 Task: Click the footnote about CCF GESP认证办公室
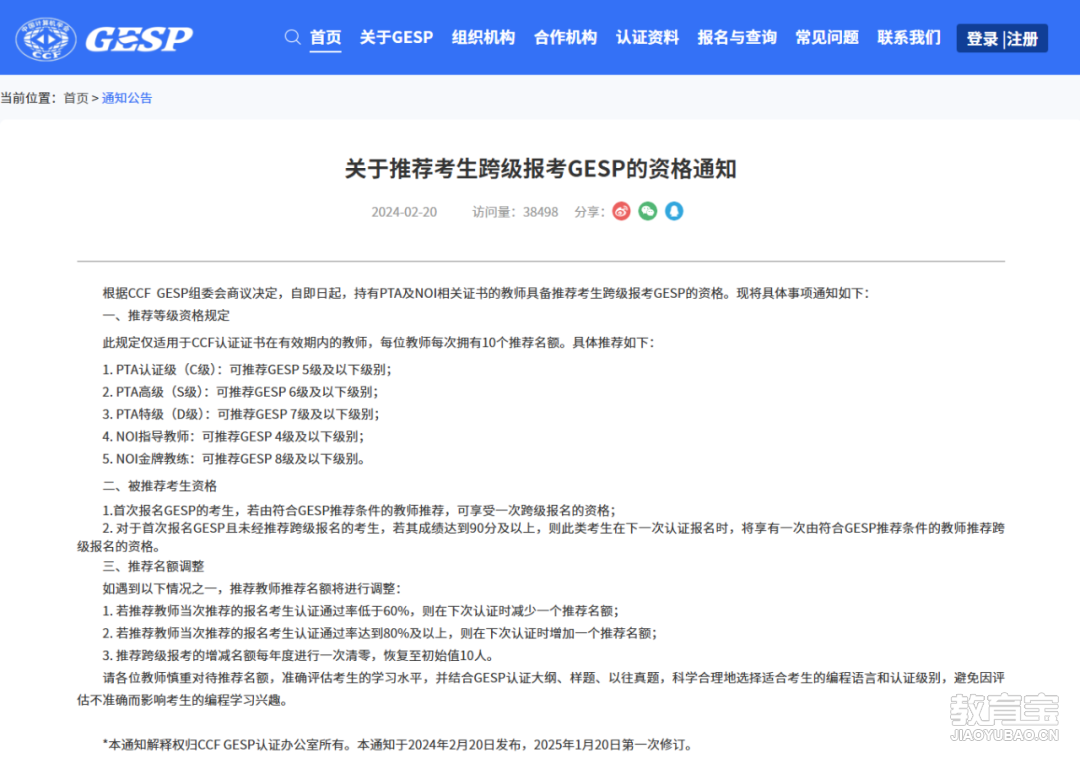[x=397, y=745]
